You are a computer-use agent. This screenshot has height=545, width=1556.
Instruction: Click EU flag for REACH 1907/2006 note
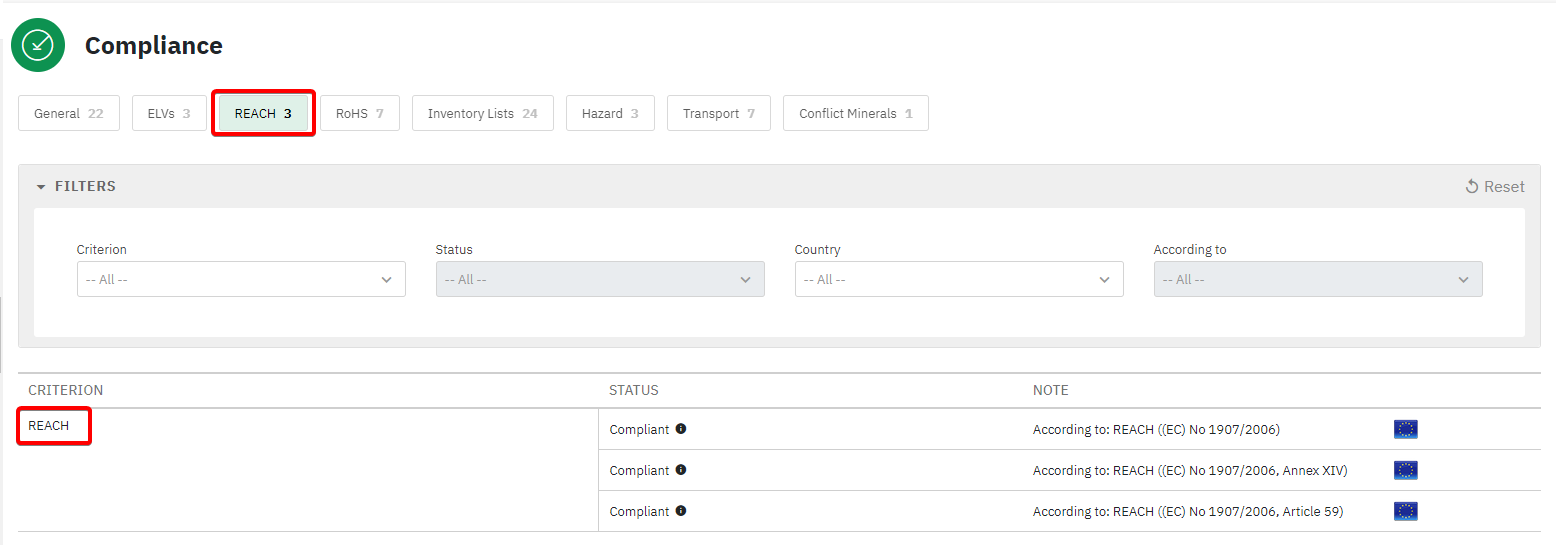coord(1405,429)
